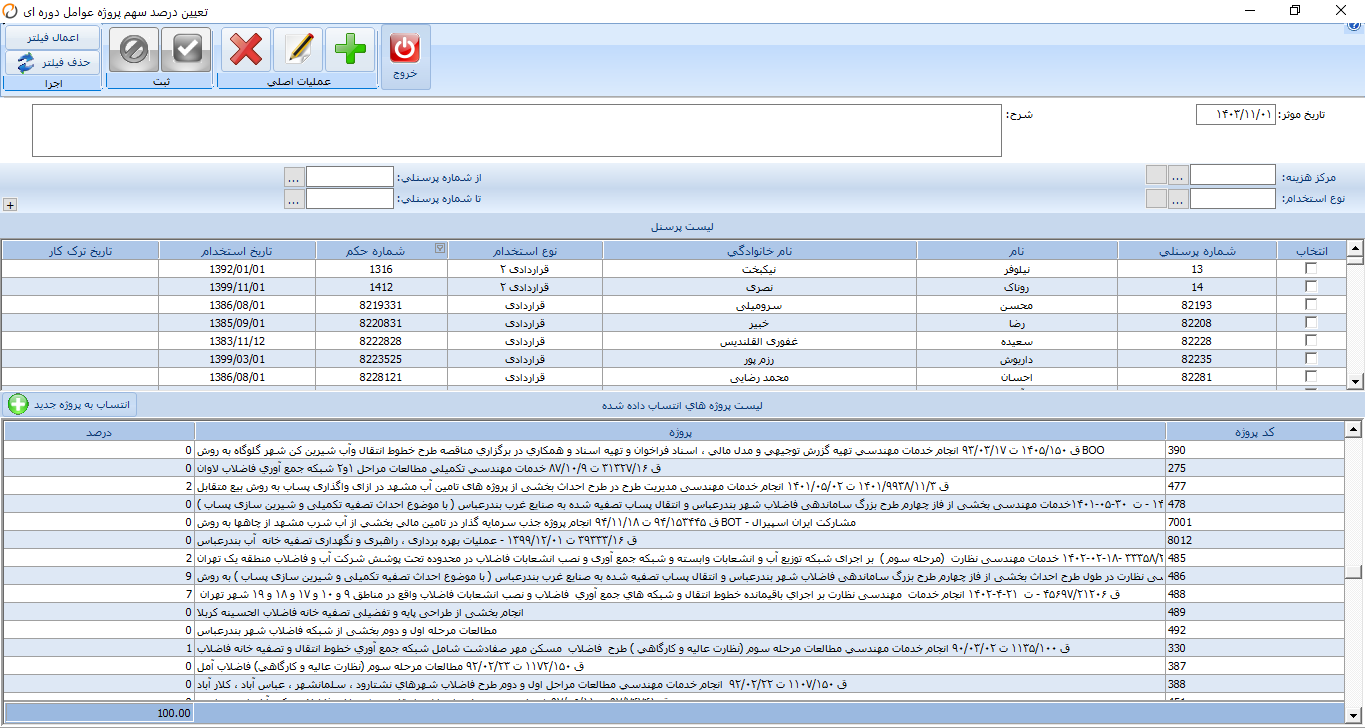Screen dimensions: 1365x728
Task: Click the red X delete icon
Action: [245, 48]
